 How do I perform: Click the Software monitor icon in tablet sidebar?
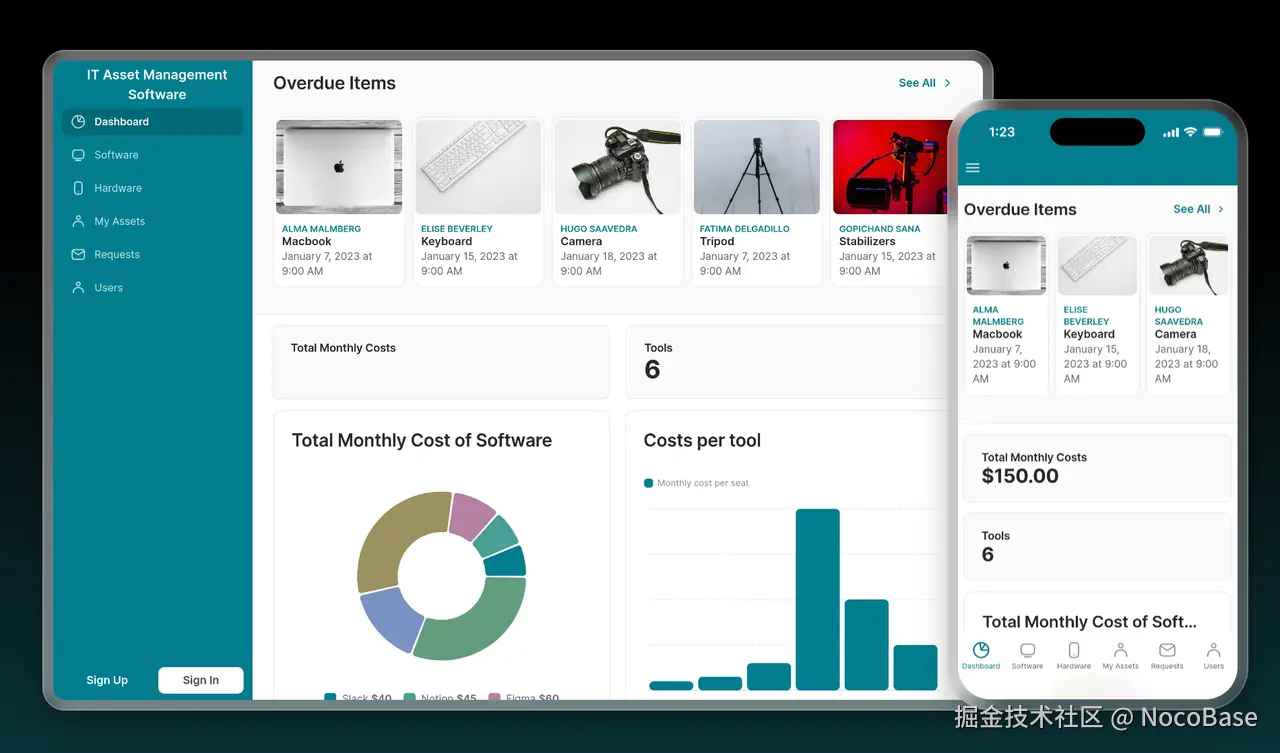point(78,155)
